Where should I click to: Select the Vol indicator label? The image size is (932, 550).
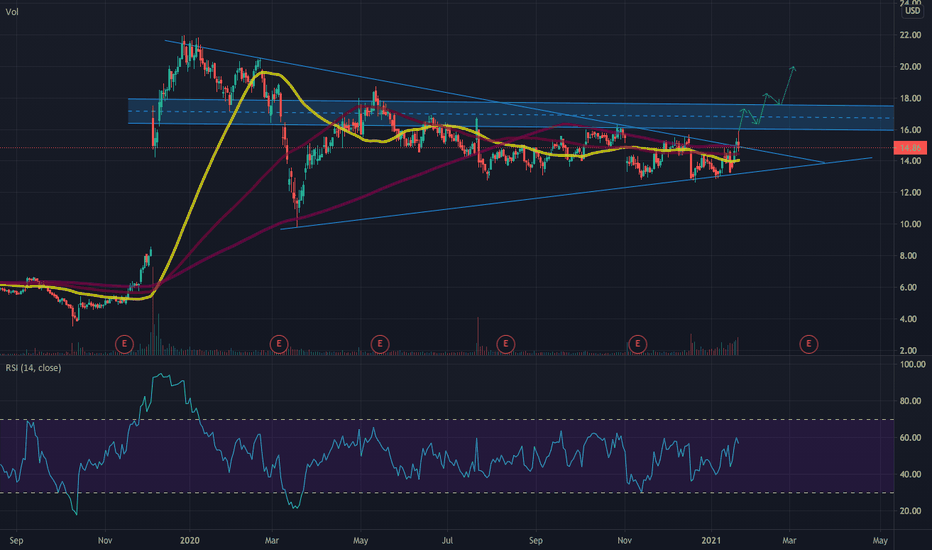tap(12, 12)
